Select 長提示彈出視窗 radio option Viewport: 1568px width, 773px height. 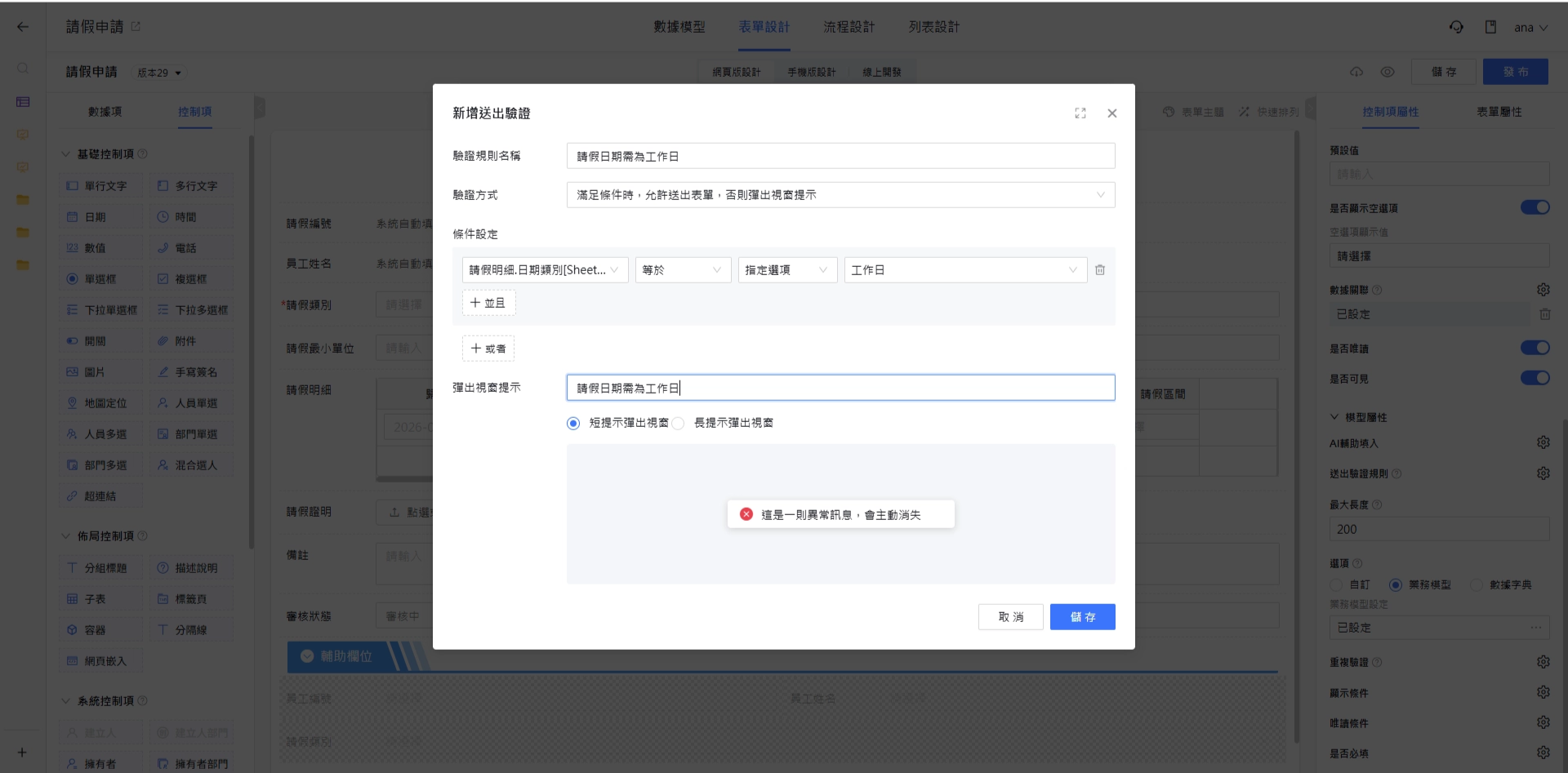coord(679,423)
